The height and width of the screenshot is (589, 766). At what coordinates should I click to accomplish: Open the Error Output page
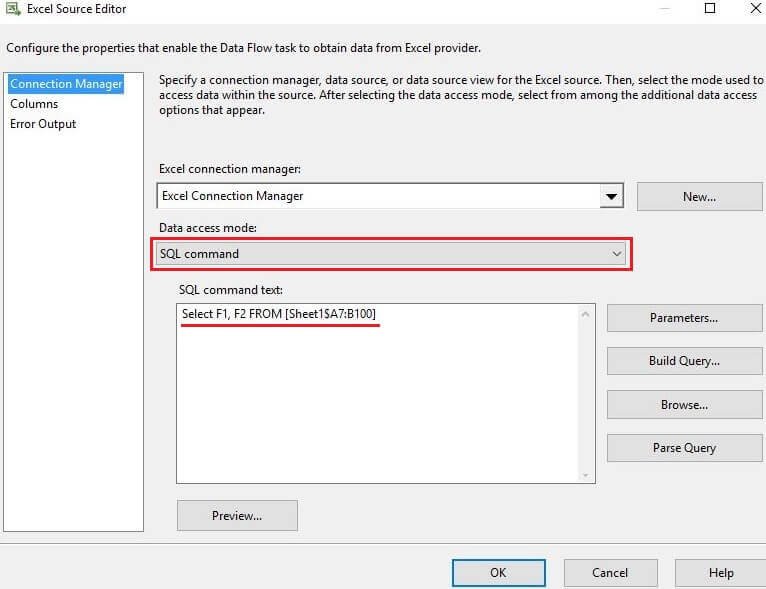43,124
